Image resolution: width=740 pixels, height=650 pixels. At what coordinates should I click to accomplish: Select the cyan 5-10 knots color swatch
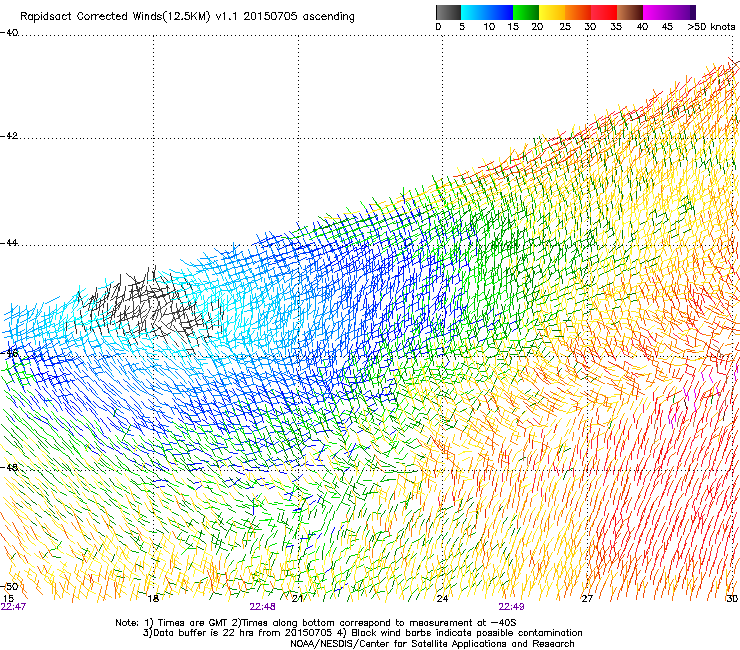[x=473, y=12]
